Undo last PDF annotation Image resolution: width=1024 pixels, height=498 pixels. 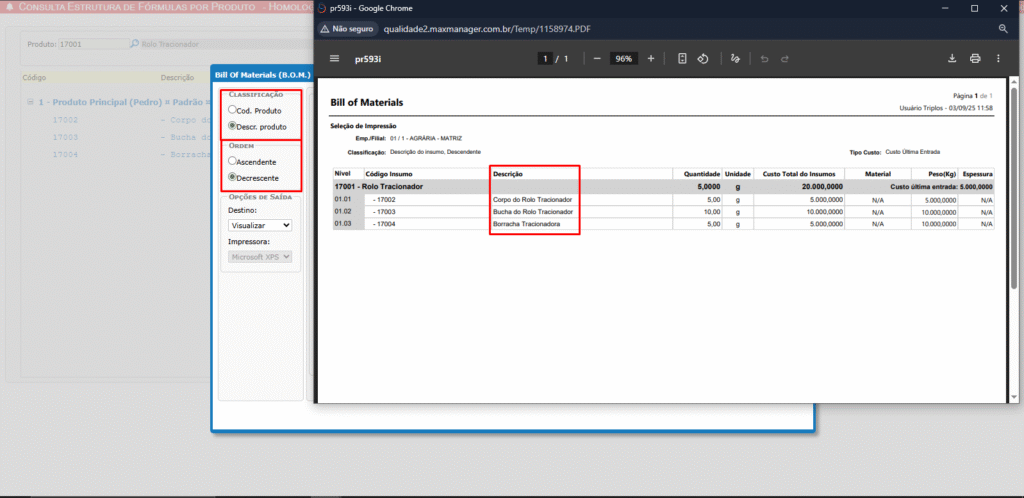[x=764, y=59]
